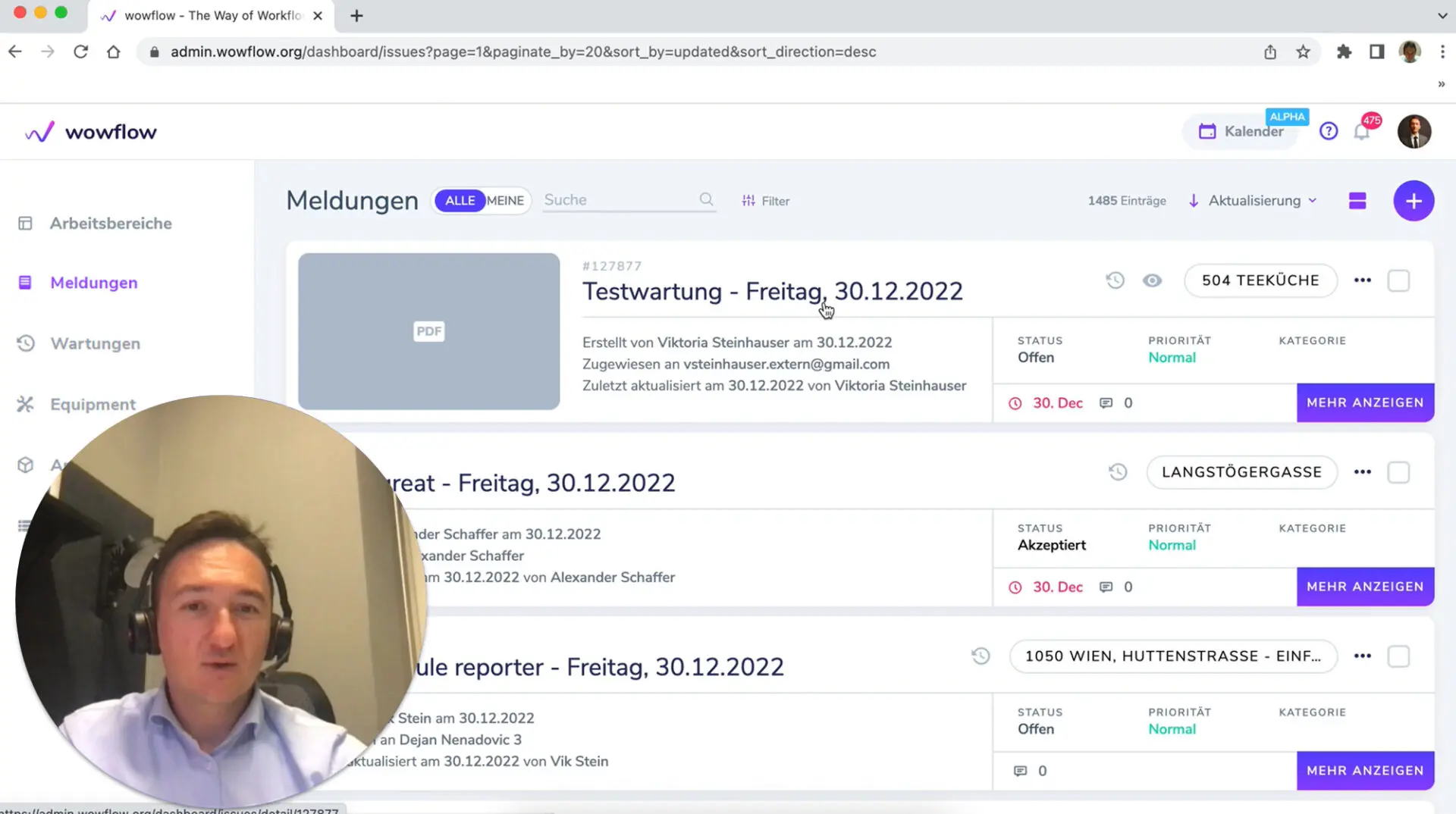Open notifications bell with 475 badge
Viewport: 1456px width, 814px height.
pyautogui.click(x=1362, y=132)
